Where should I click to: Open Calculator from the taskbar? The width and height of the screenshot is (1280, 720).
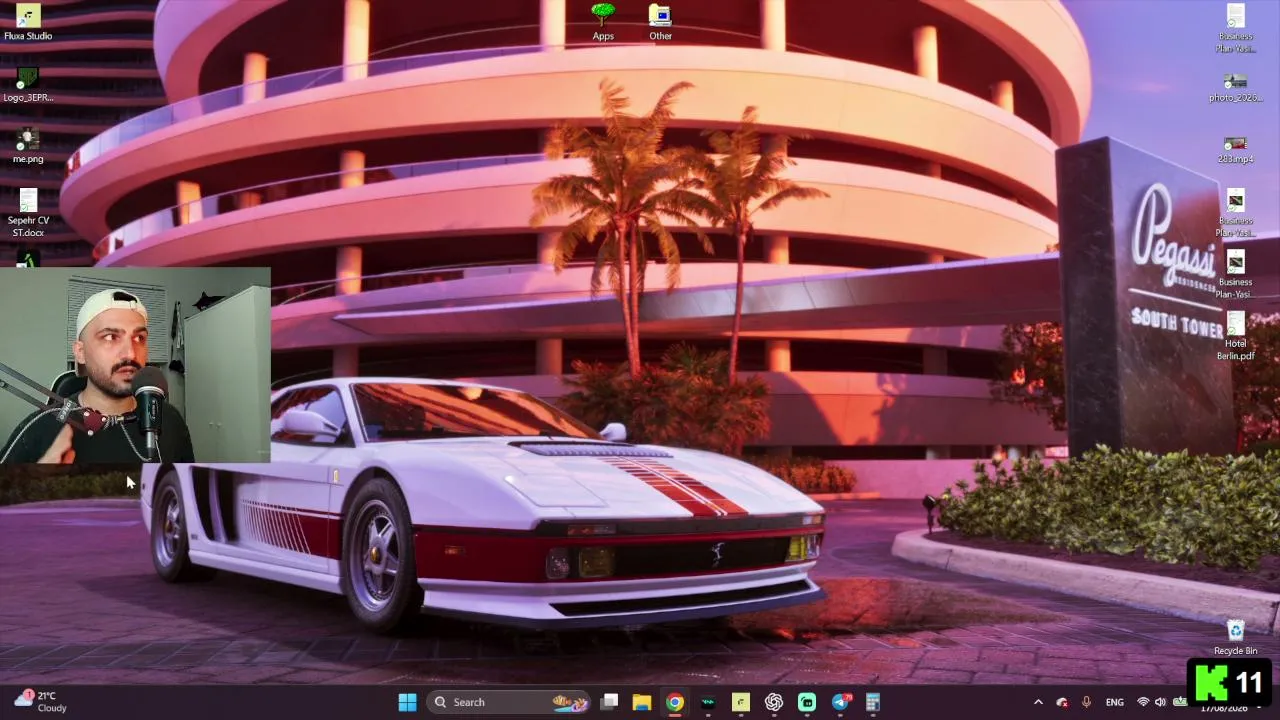pyautogui.click(x=873, y=702)
